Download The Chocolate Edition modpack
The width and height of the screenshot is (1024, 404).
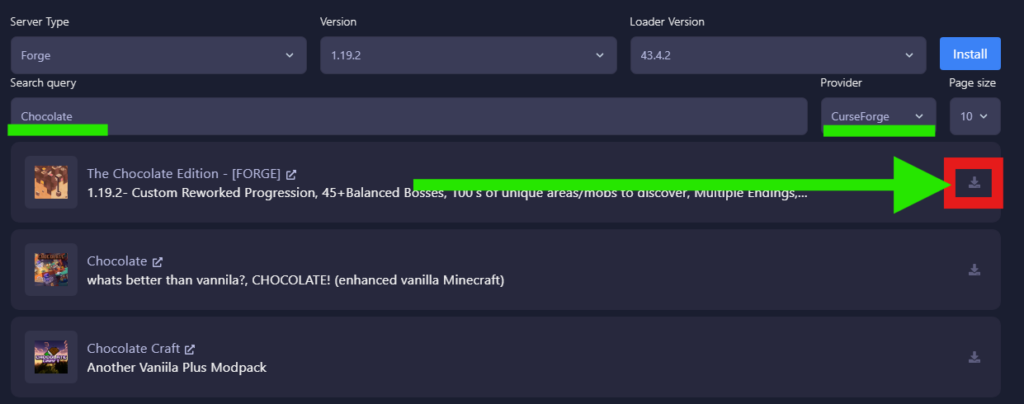coord(974,183)
